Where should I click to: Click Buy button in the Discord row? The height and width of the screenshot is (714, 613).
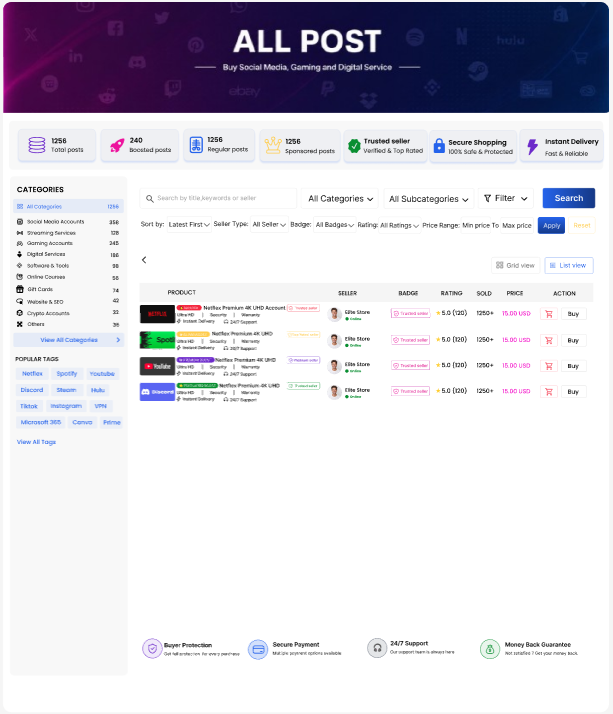[x=573, y=392]
